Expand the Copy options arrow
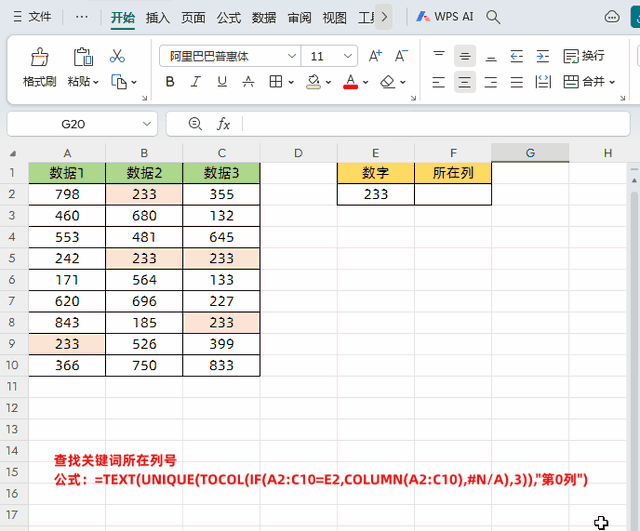 coord(133,82)
